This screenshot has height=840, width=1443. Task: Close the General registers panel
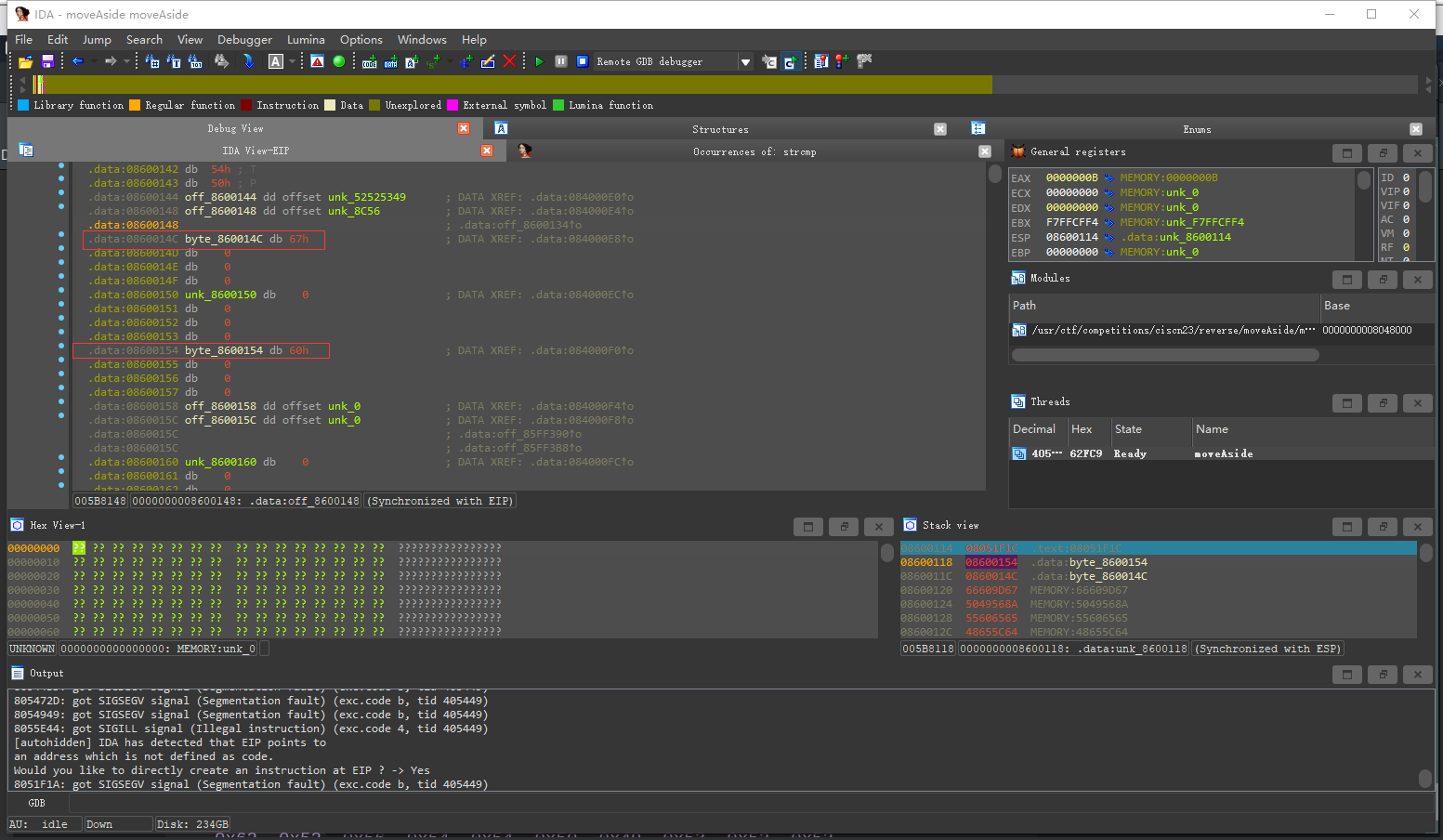(x=1418, y=153)
